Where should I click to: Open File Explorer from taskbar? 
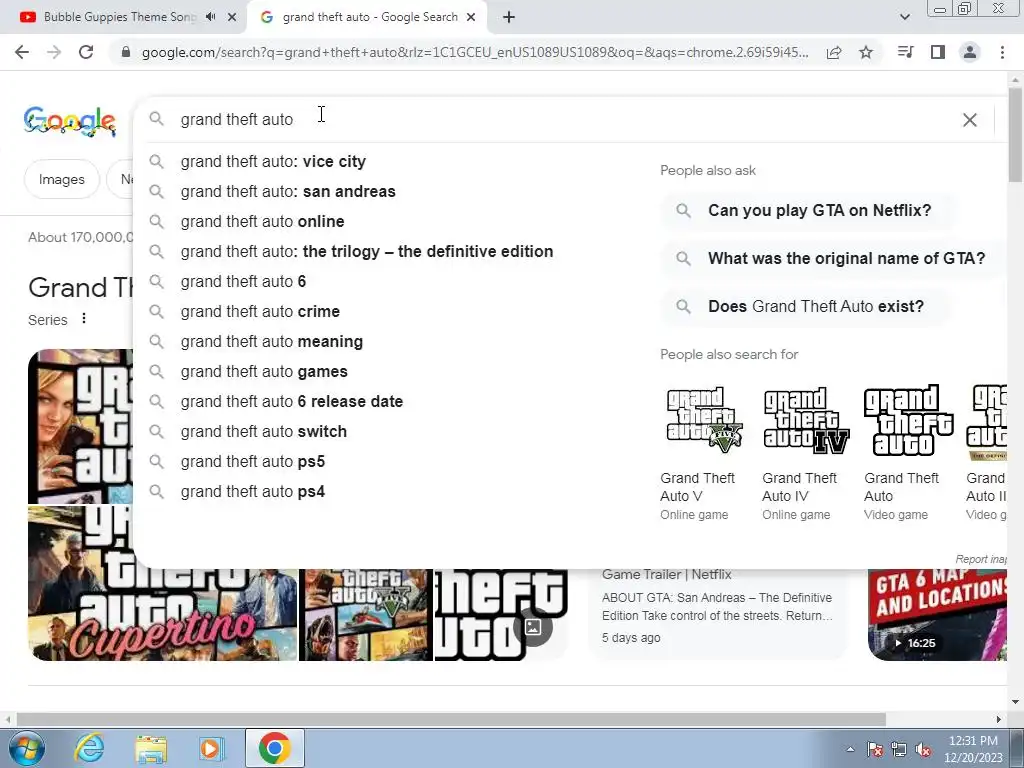[x=151, y=748]
